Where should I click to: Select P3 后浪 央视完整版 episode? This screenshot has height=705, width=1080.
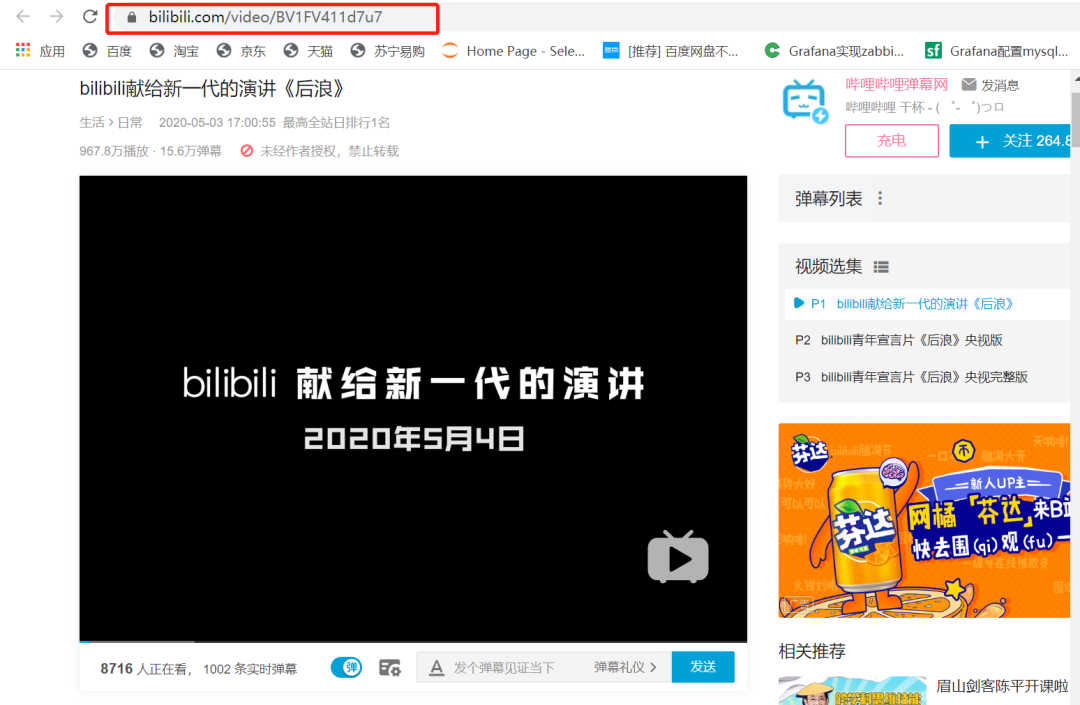click(911, 377)
